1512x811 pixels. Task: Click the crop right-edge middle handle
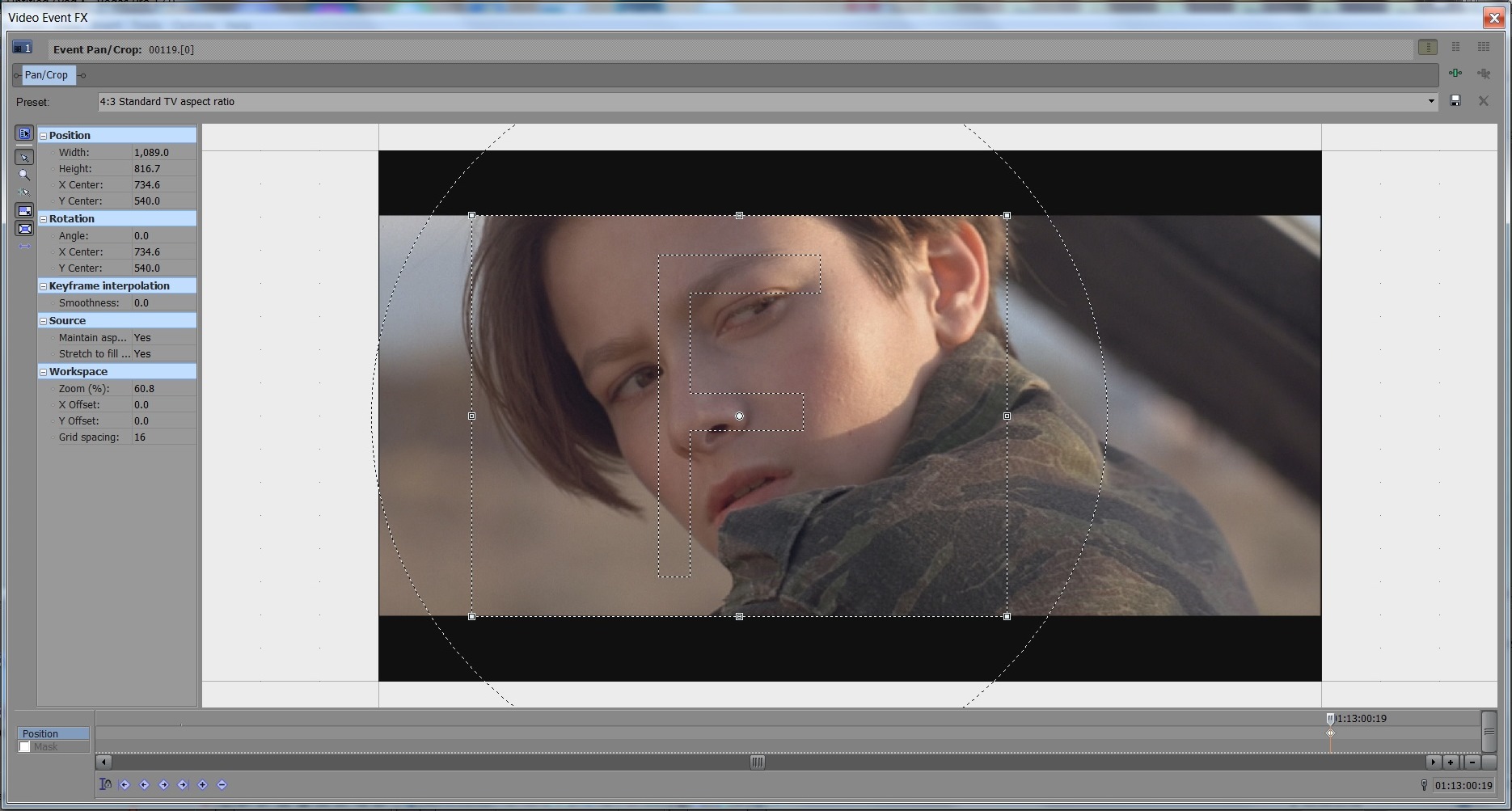pyautogui.click(x=1007, y=416)
